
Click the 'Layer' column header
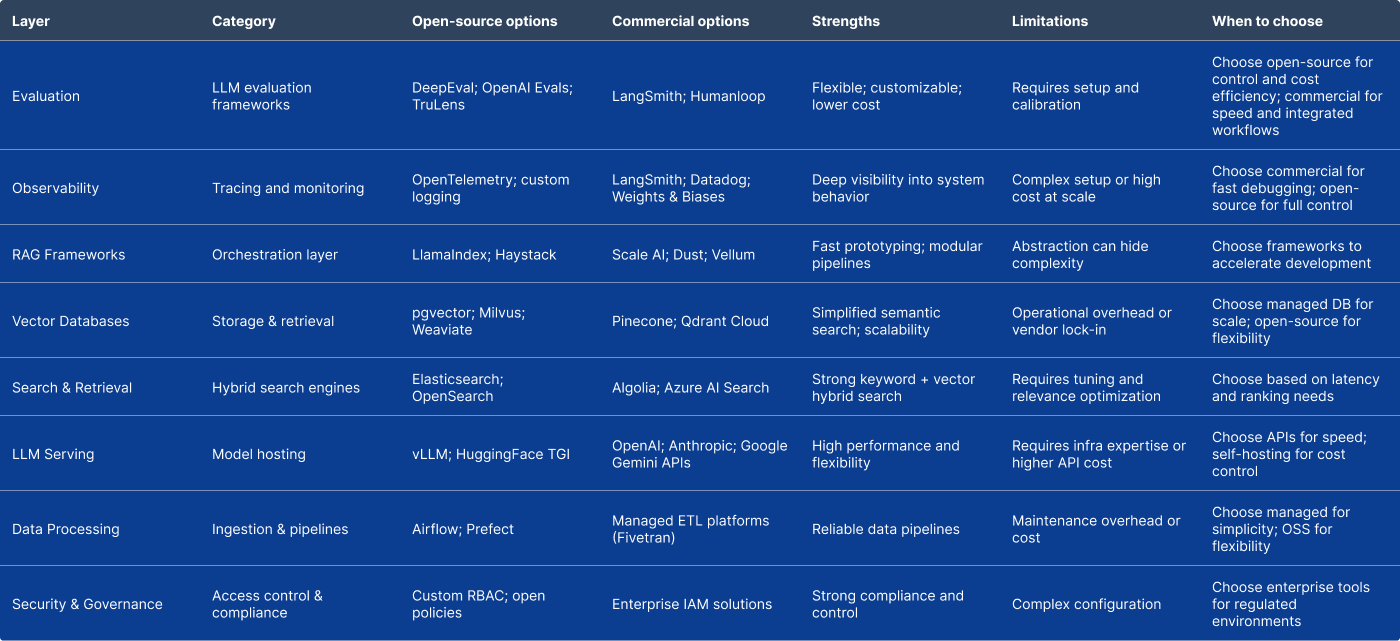[x=31, y=20]
